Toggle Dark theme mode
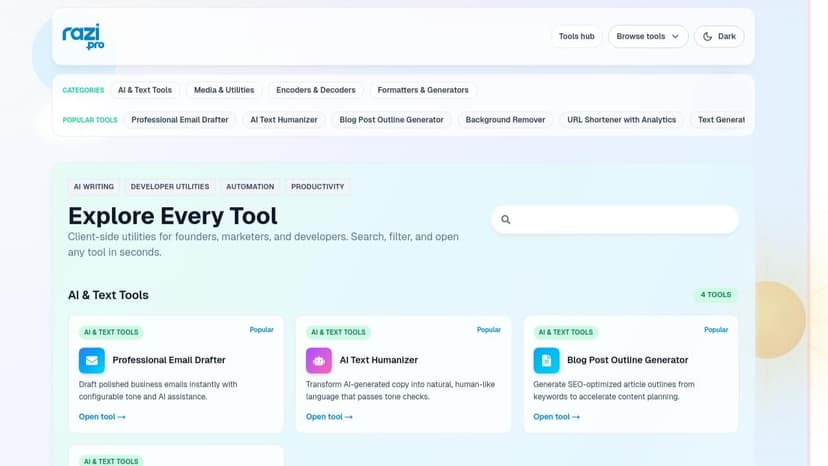Viewport: 828px width, 466px height. coord(719,36)
